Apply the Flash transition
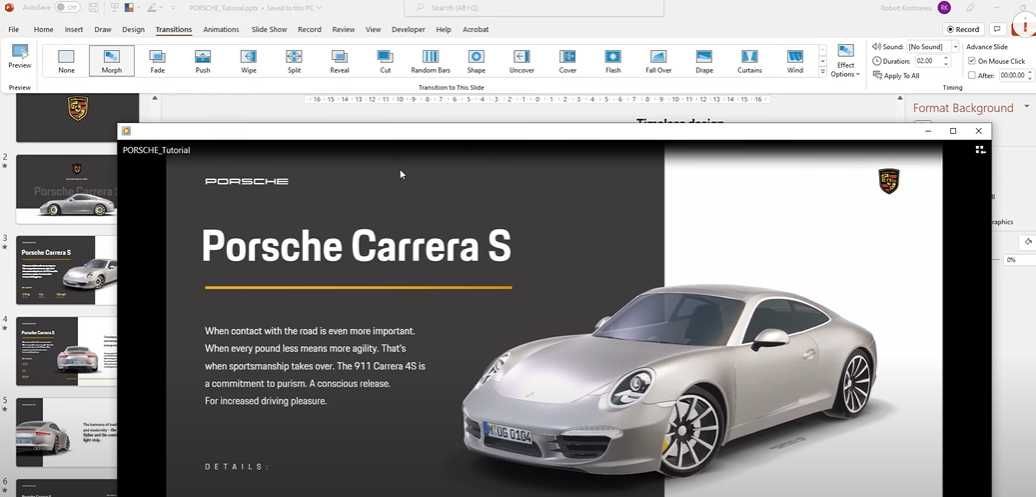1036x497 pixels. [x=613, y=61]
